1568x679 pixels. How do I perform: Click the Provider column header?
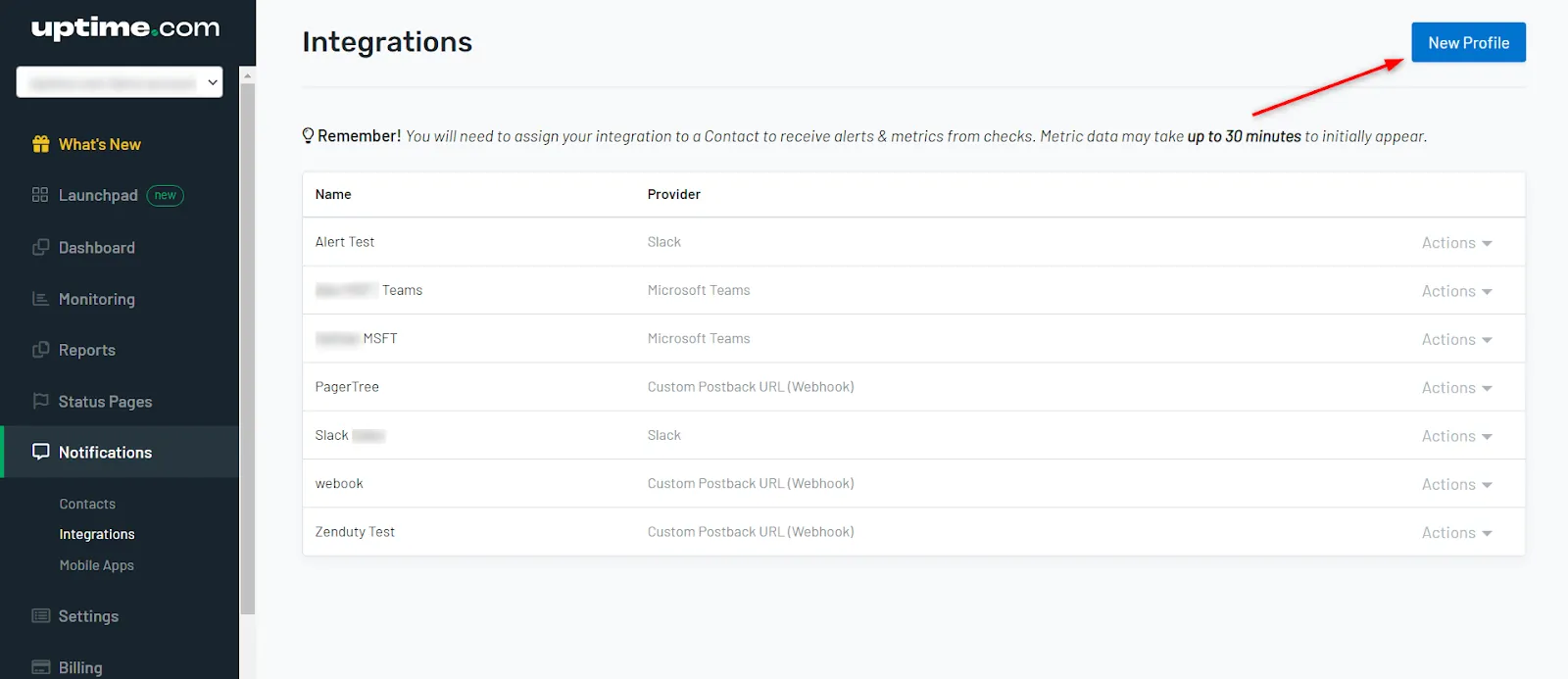click(674, 194)
